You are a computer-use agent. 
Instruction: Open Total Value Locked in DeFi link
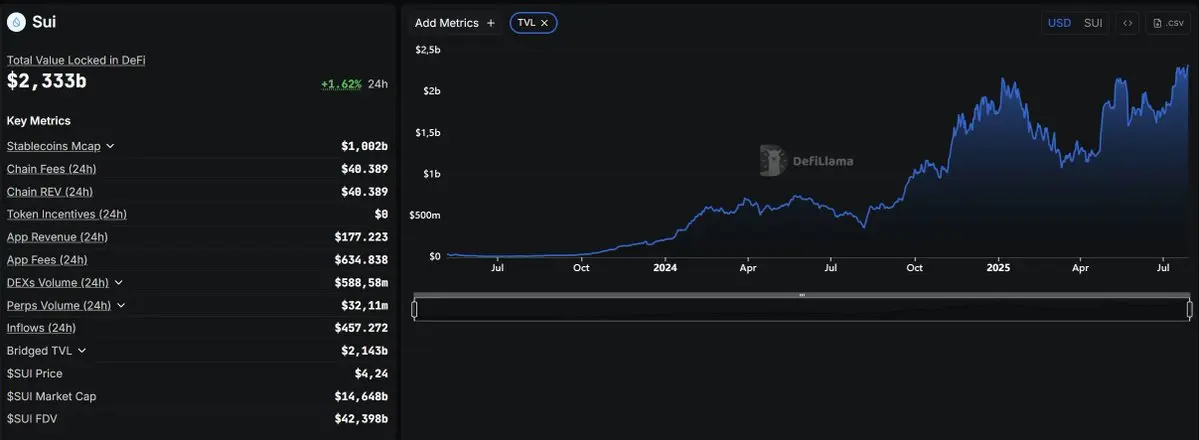pos(76,60)
